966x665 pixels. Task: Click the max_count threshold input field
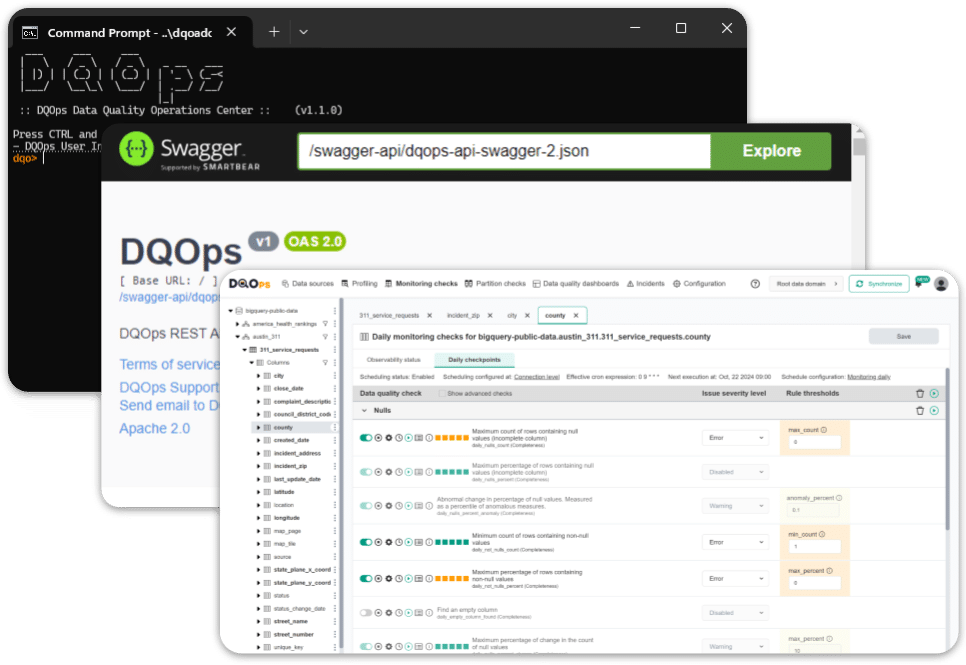(814, 442)
